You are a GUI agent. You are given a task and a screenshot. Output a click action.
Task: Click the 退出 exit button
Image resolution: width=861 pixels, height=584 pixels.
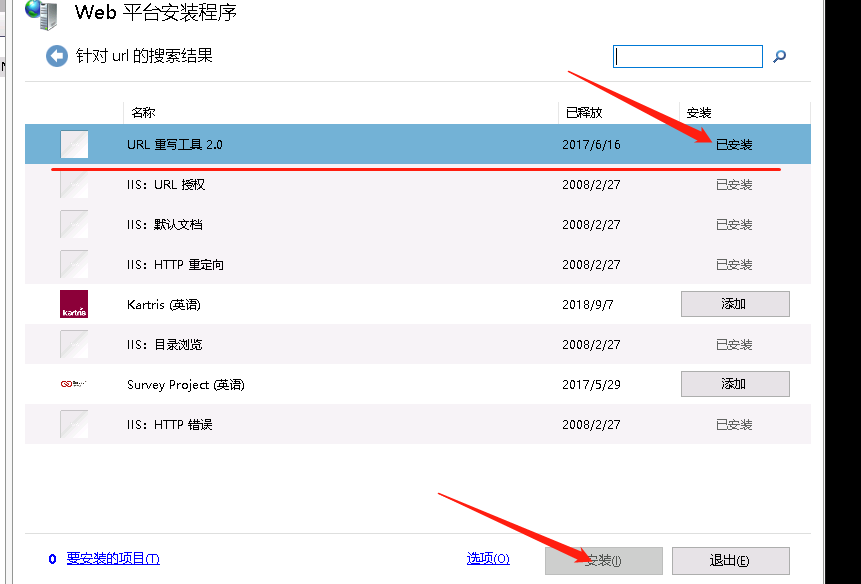[x=730, y=560]
